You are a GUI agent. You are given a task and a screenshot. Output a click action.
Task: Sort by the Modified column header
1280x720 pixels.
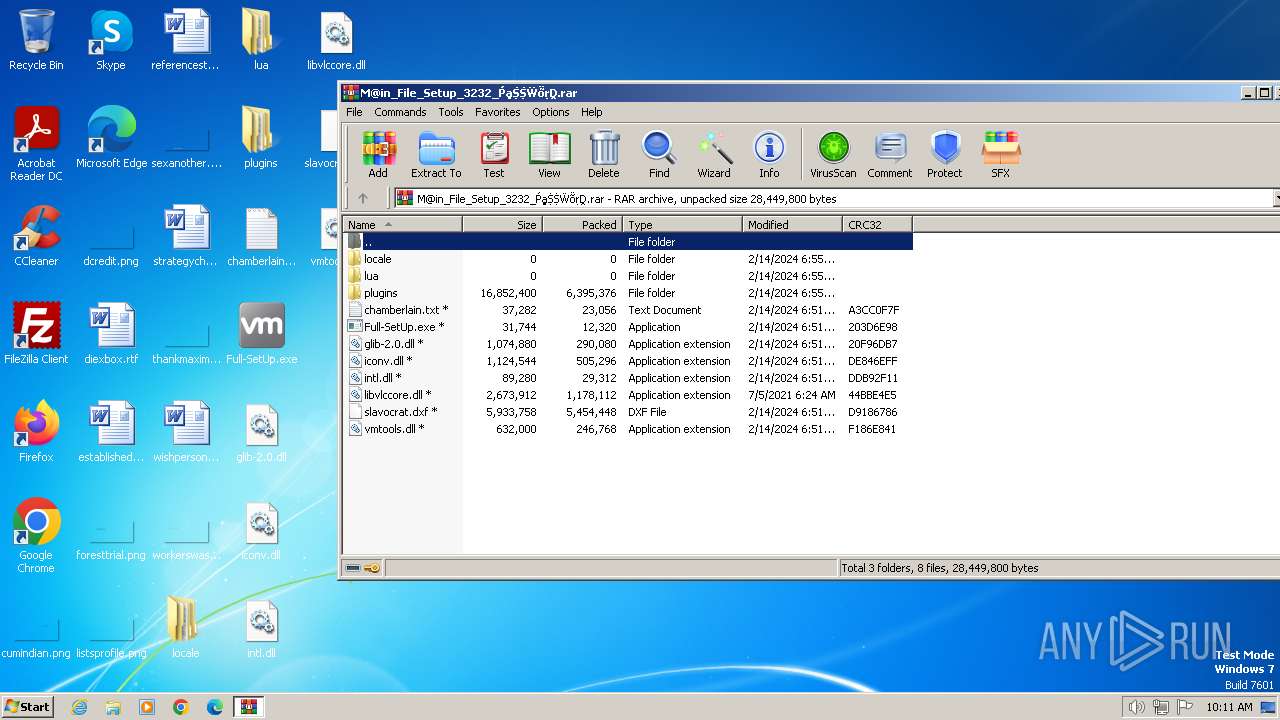[792, 225]
